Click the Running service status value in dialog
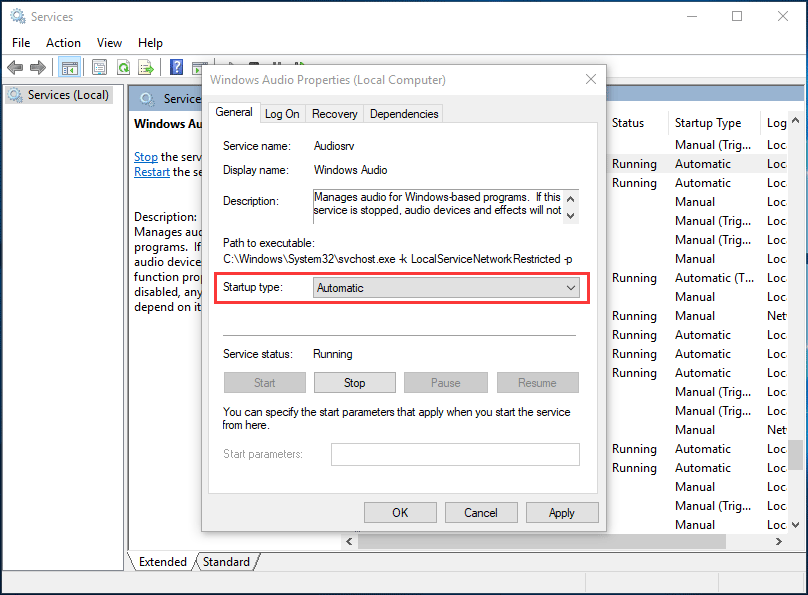 [333, 354]
